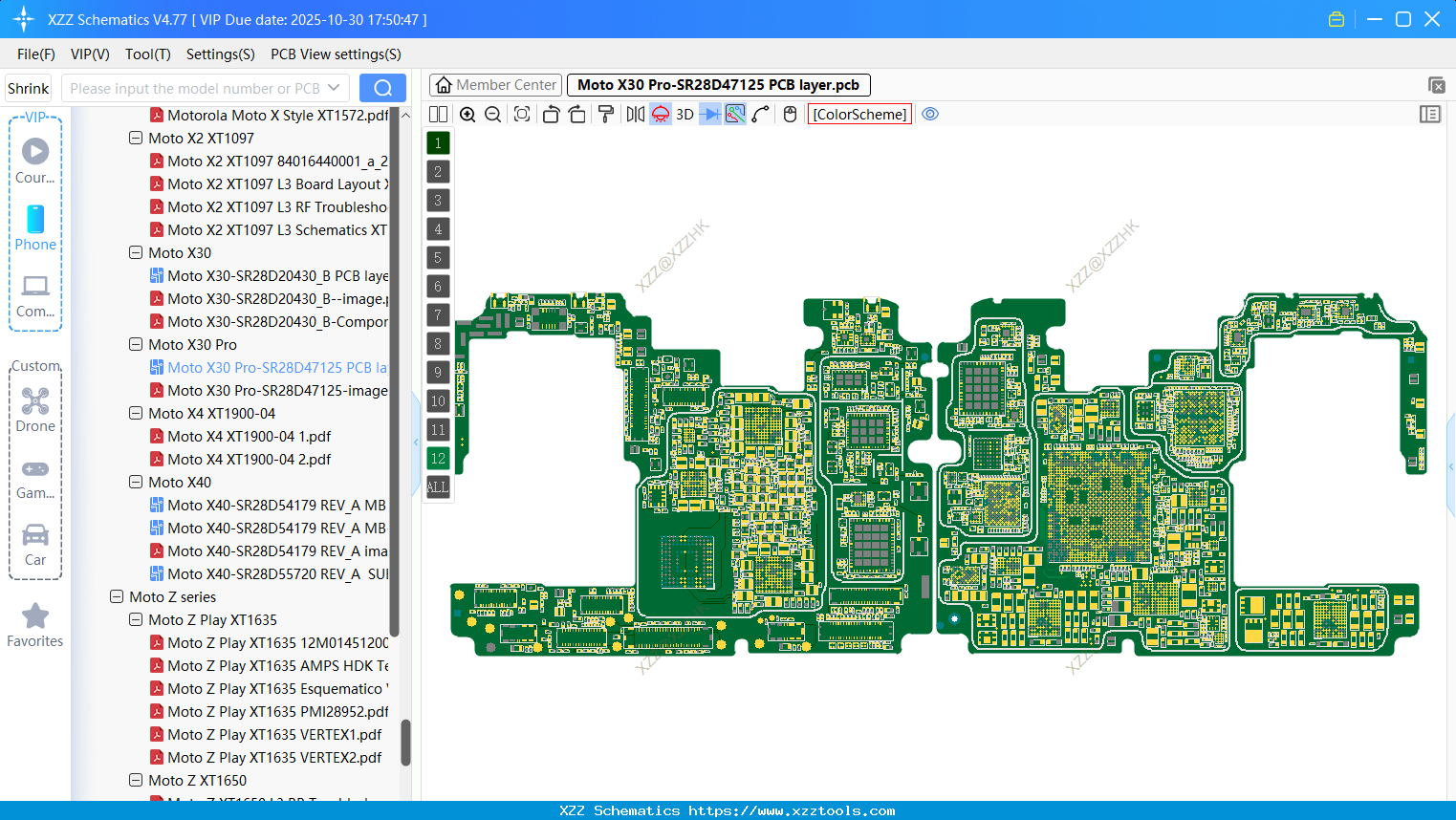This screenshot has height=820, width=1456.
Task: Collapse the Moto Z Play XT1635 folder
Action: coord(135,619)
